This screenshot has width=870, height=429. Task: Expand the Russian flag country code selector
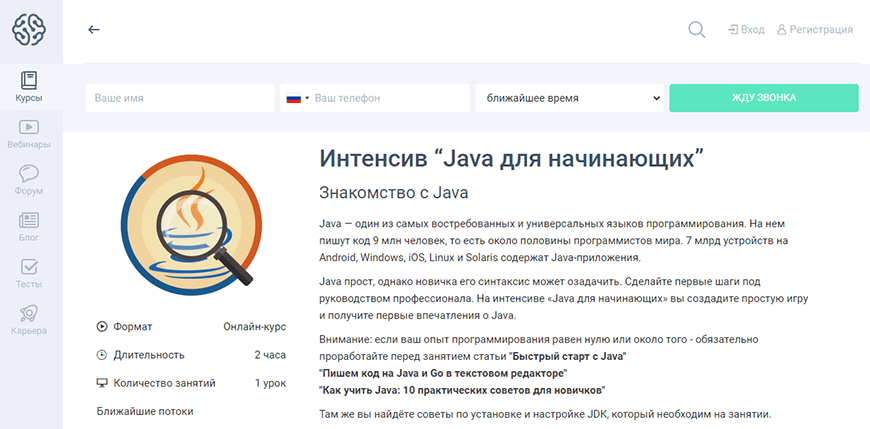297,98
